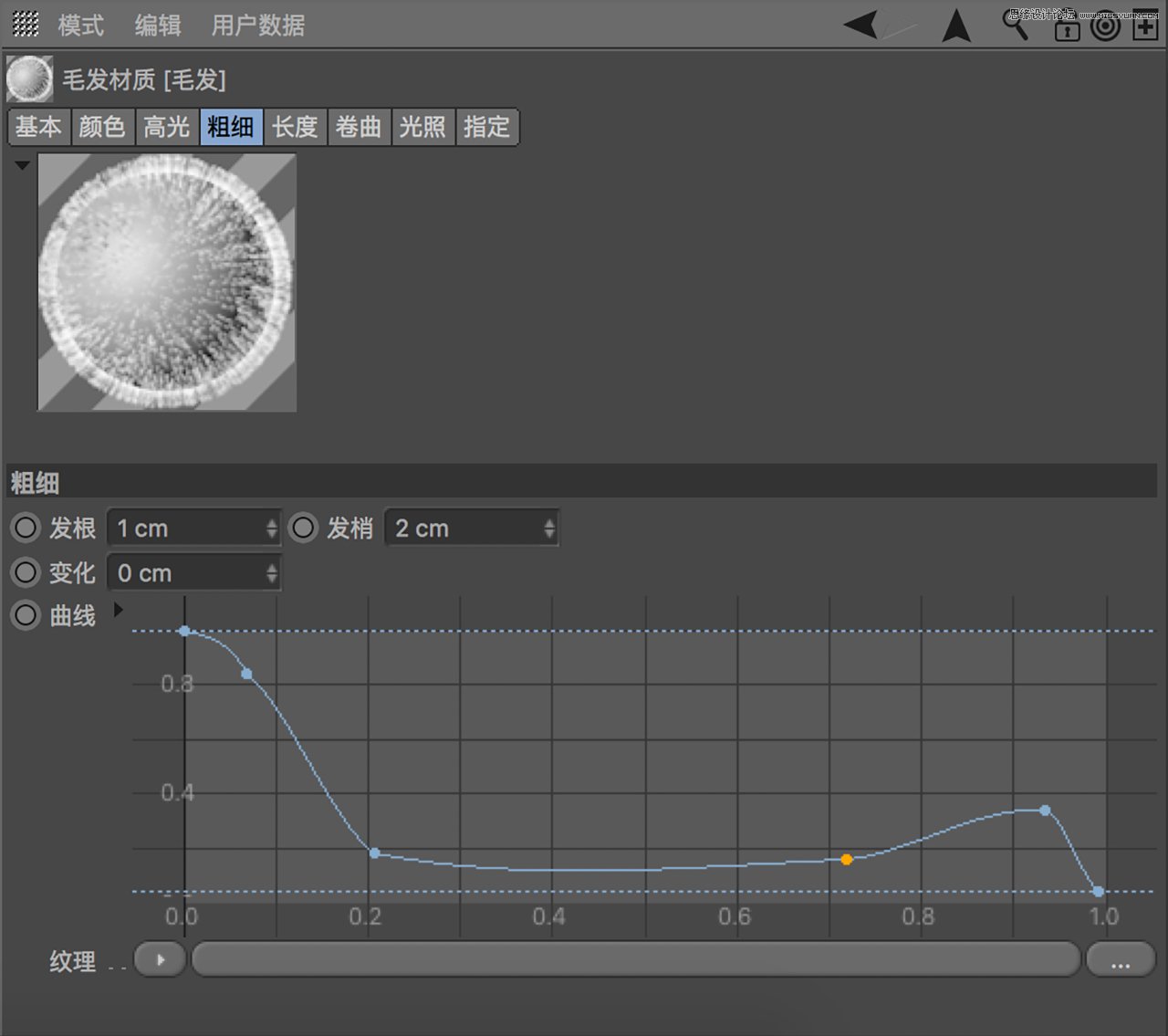Toggle the 变化 animation circle
This screenshot has width=1168, height=1036.
coord(26,572)
